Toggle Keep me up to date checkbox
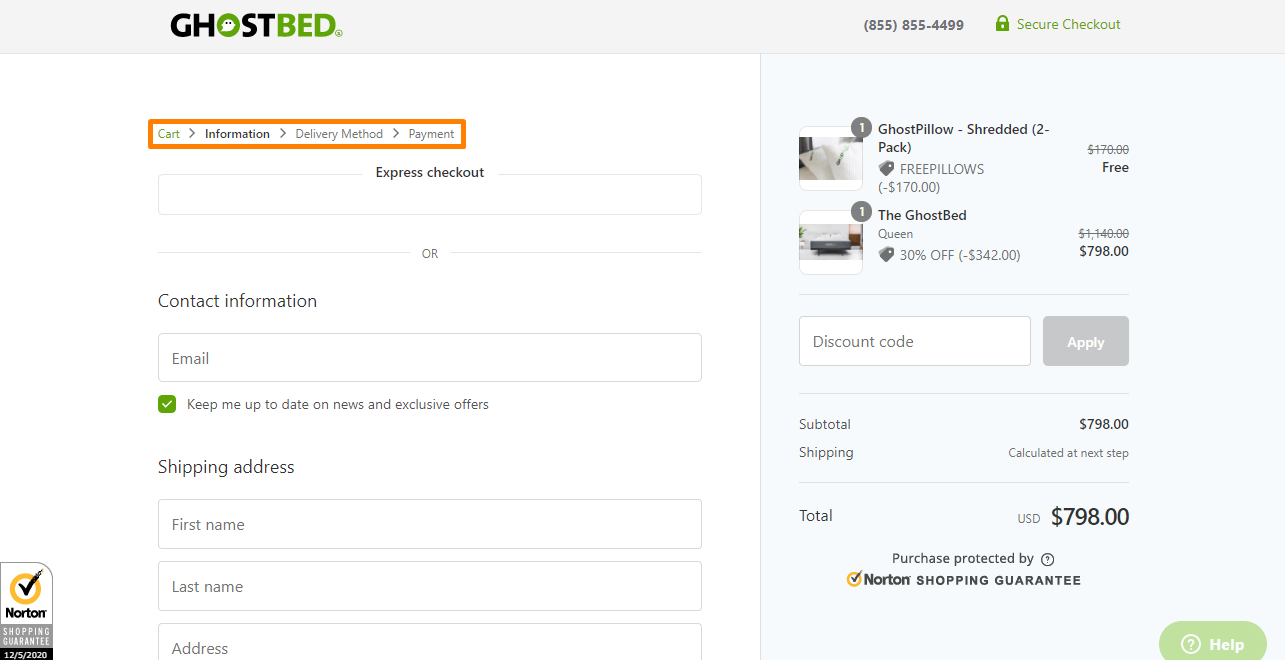The width and height of the screenshot is (1285, 660). [167, 404]
